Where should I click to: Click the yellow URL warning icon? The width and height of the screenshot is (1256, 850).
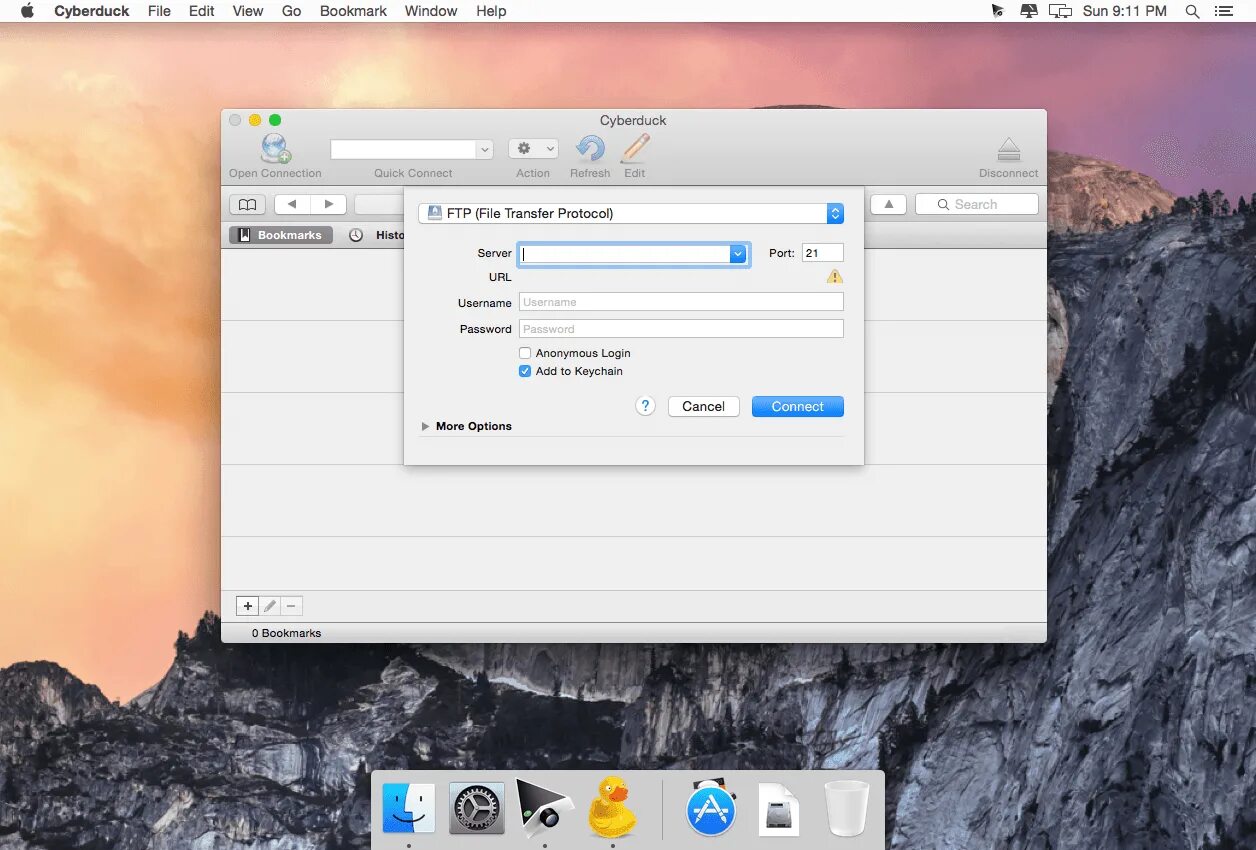[835, 277]
